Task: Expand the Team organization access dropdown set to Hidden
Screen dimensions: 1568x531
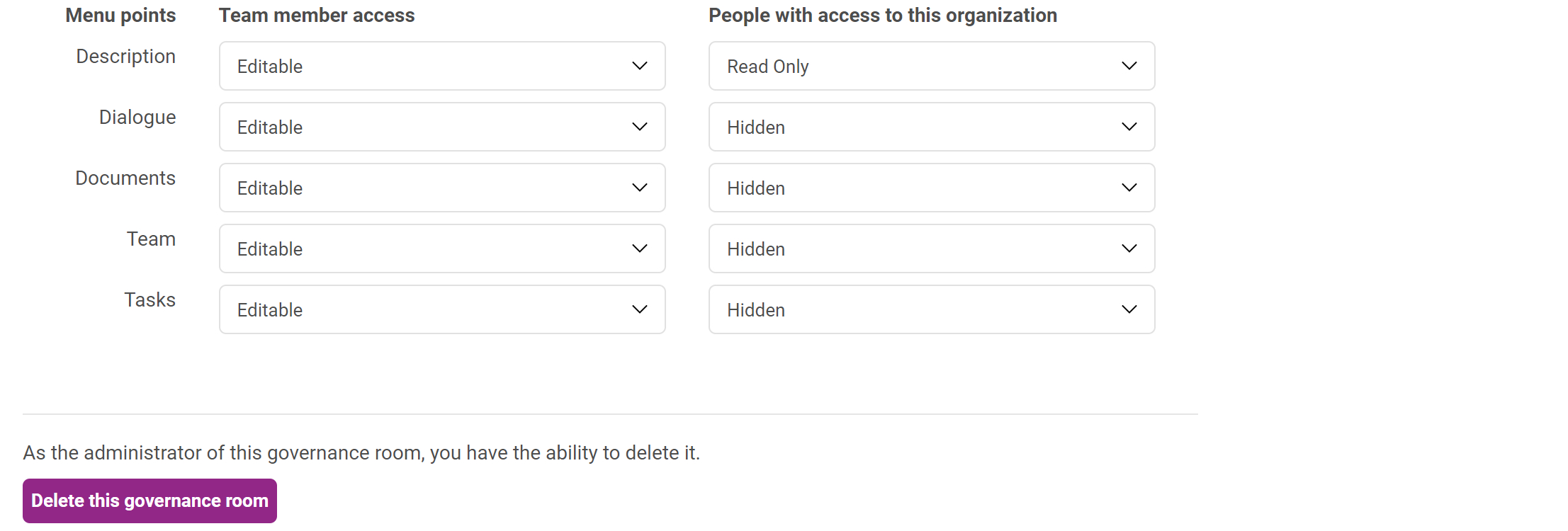Action: coord(931,249)
